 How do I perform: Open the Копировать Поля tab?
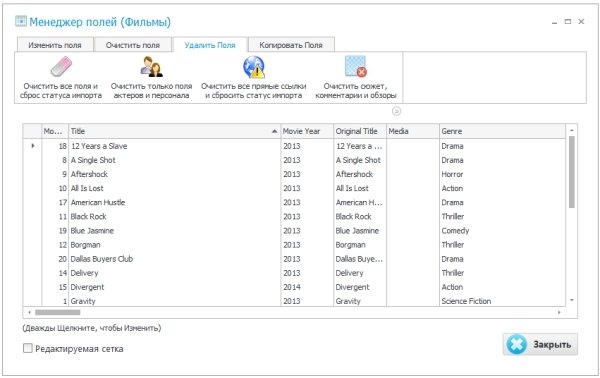click(291, 45)
